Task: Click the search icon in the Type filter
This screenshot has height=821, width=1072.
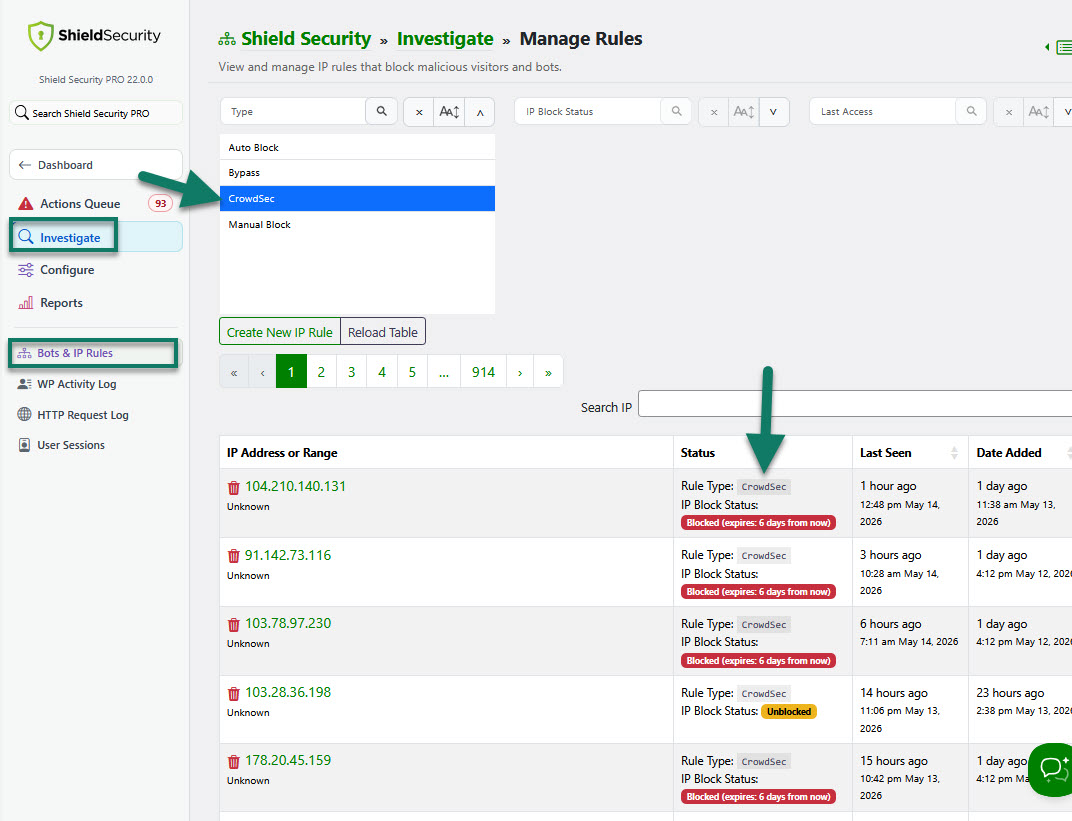Action: (381, 111)
